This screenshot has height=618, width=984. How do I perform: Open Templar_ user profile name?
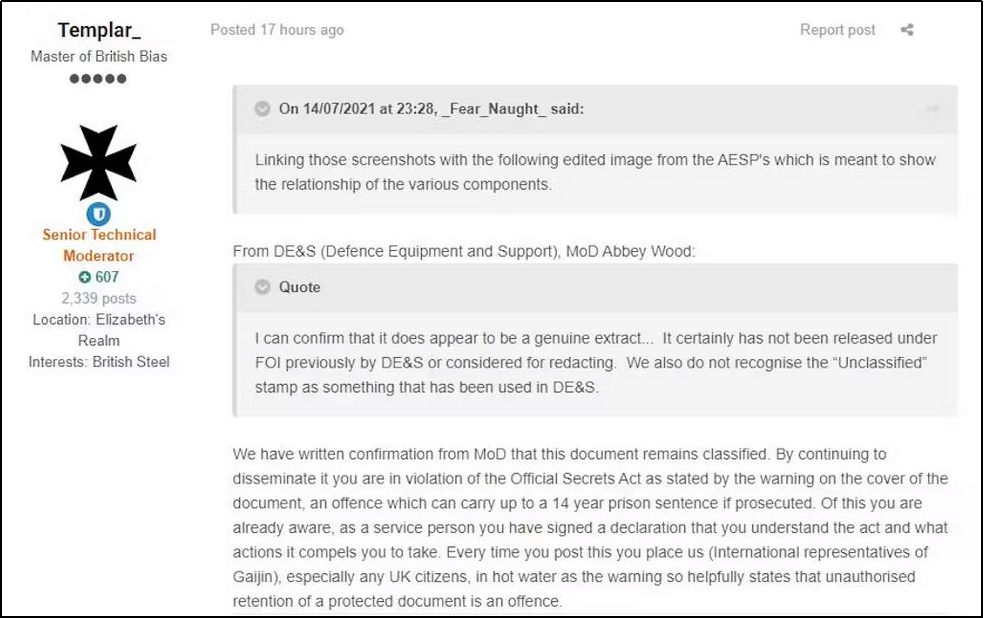98,30
